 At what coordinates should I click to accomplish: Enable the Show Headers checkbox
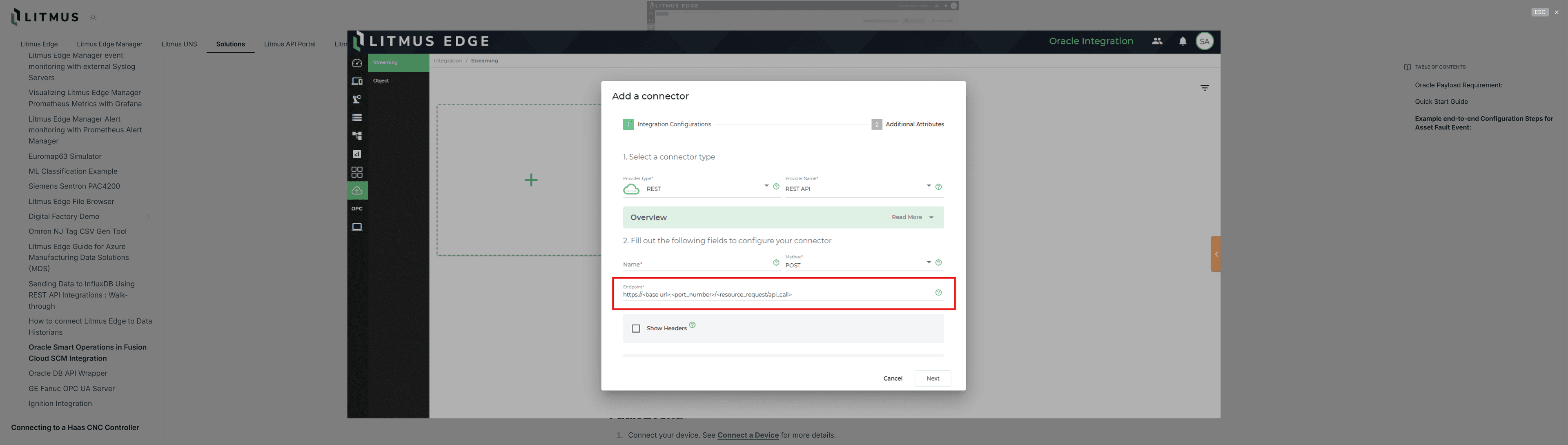(635, 329)
